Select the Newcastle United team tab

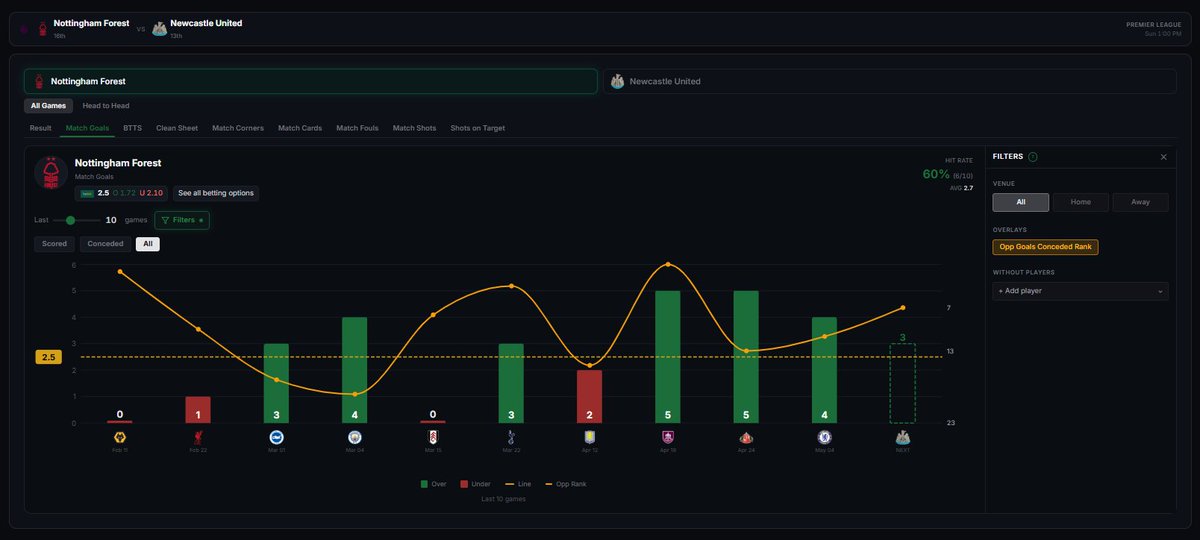coord(890,81)
